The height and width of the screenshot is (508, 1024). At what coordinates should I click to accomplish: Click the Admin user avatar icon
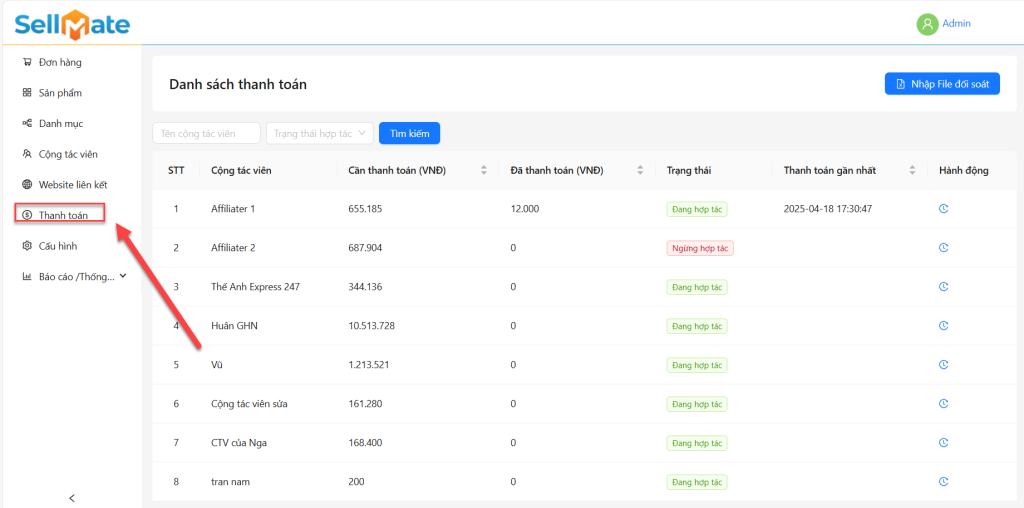927,24
